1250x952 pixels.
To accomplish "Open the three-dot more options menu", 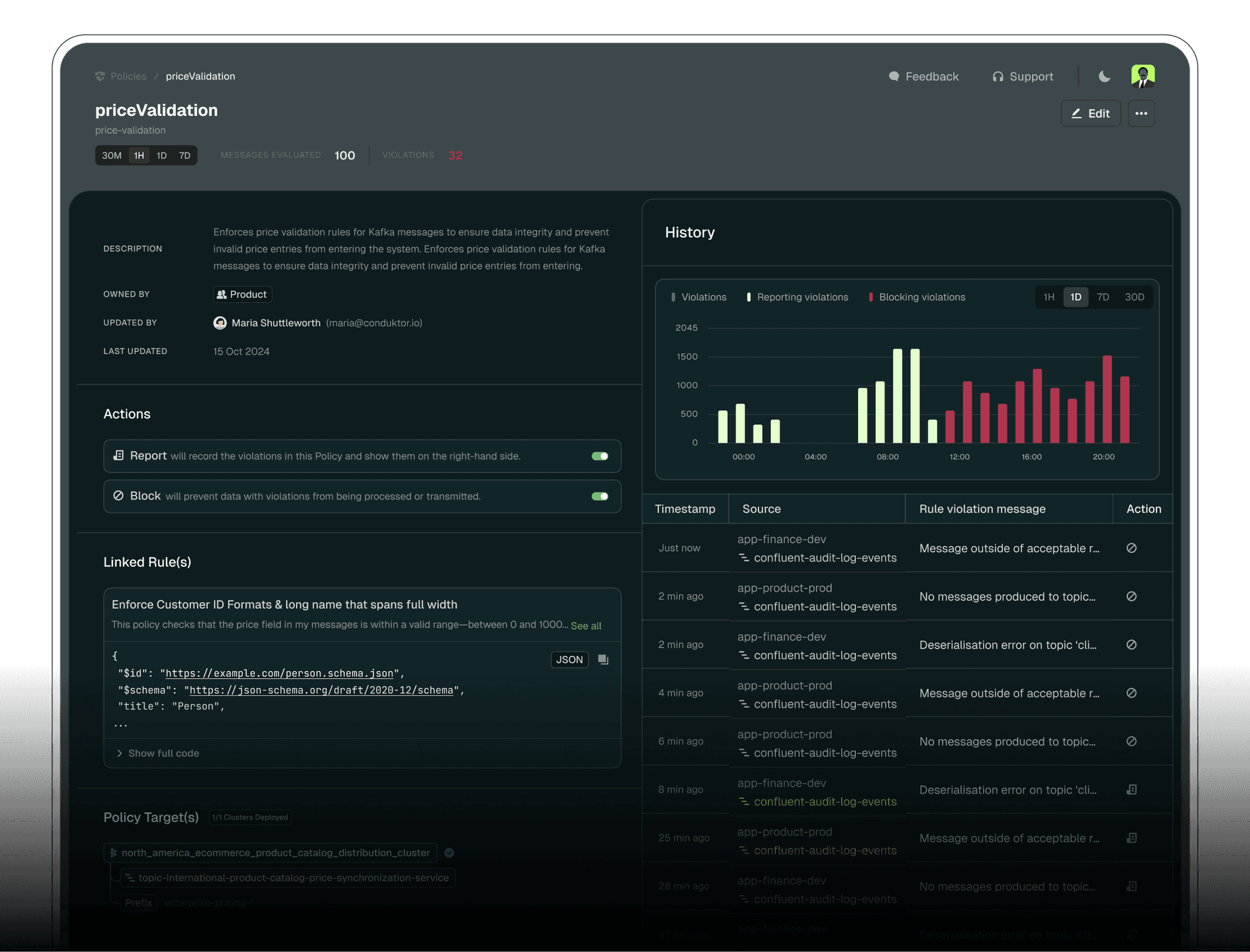I will 1141,114.
